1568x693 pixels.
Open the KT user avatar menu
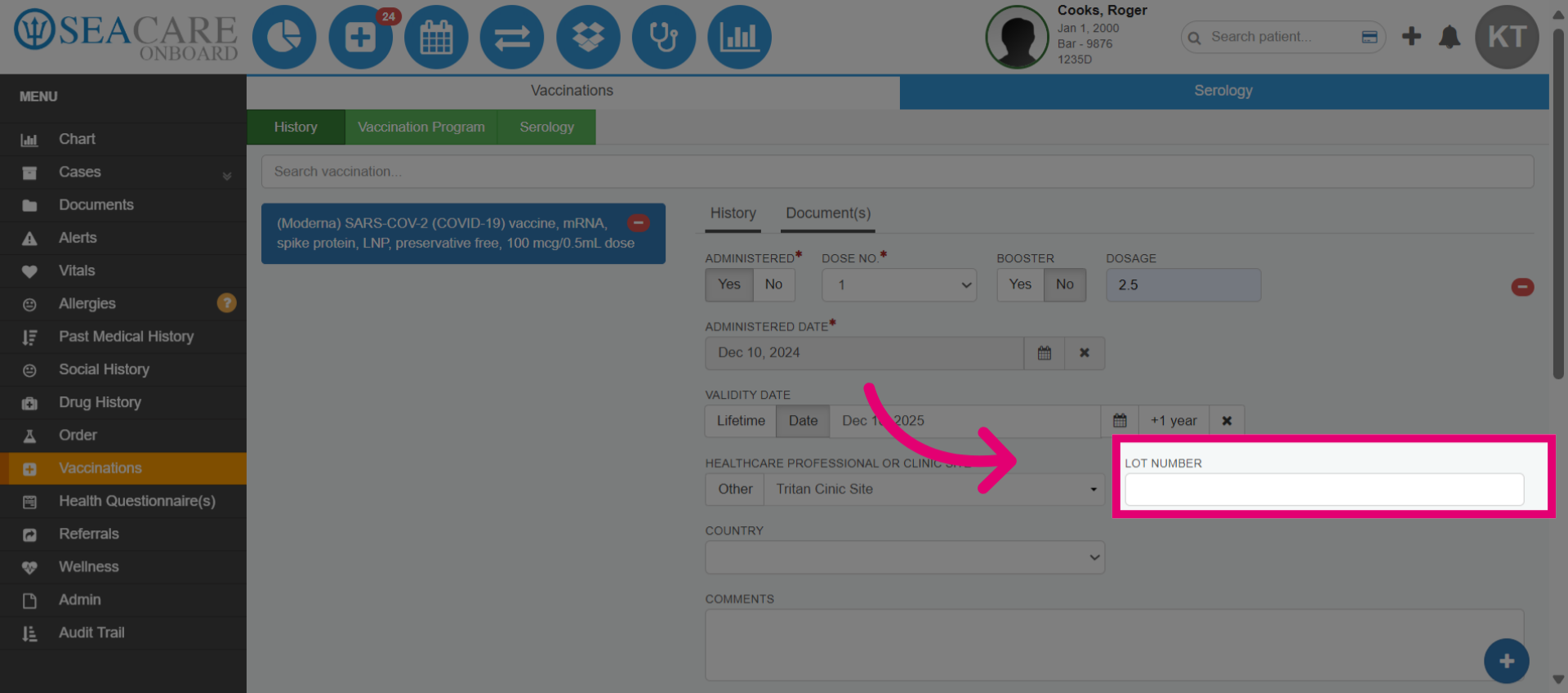pos(1507,37)
